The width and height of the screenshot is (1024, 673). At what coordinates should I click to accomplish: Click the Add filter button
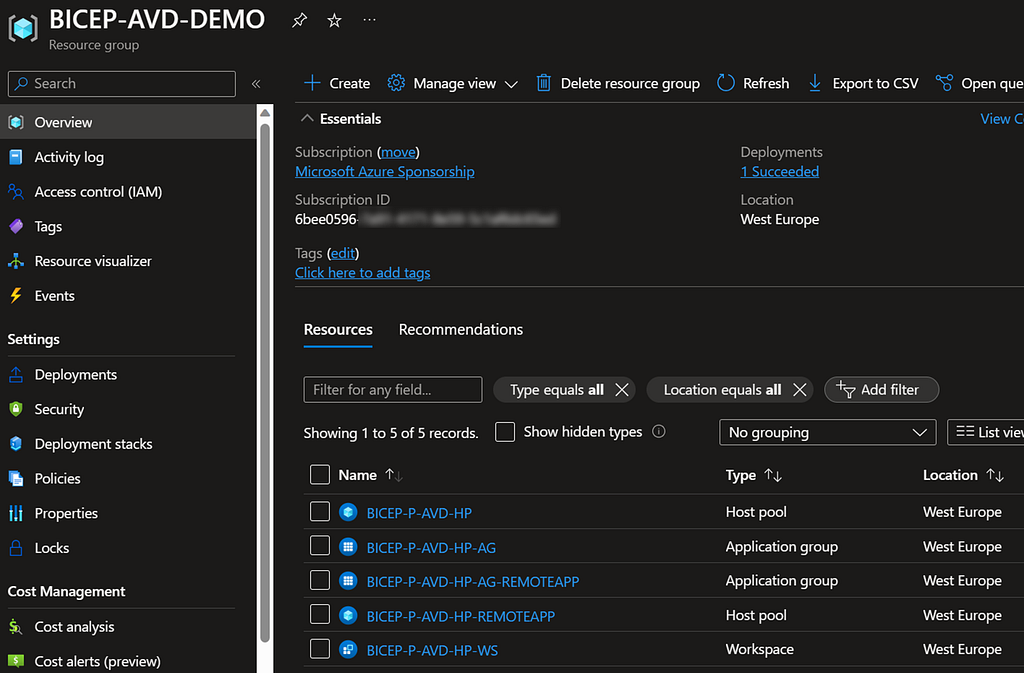pos(882,390)
